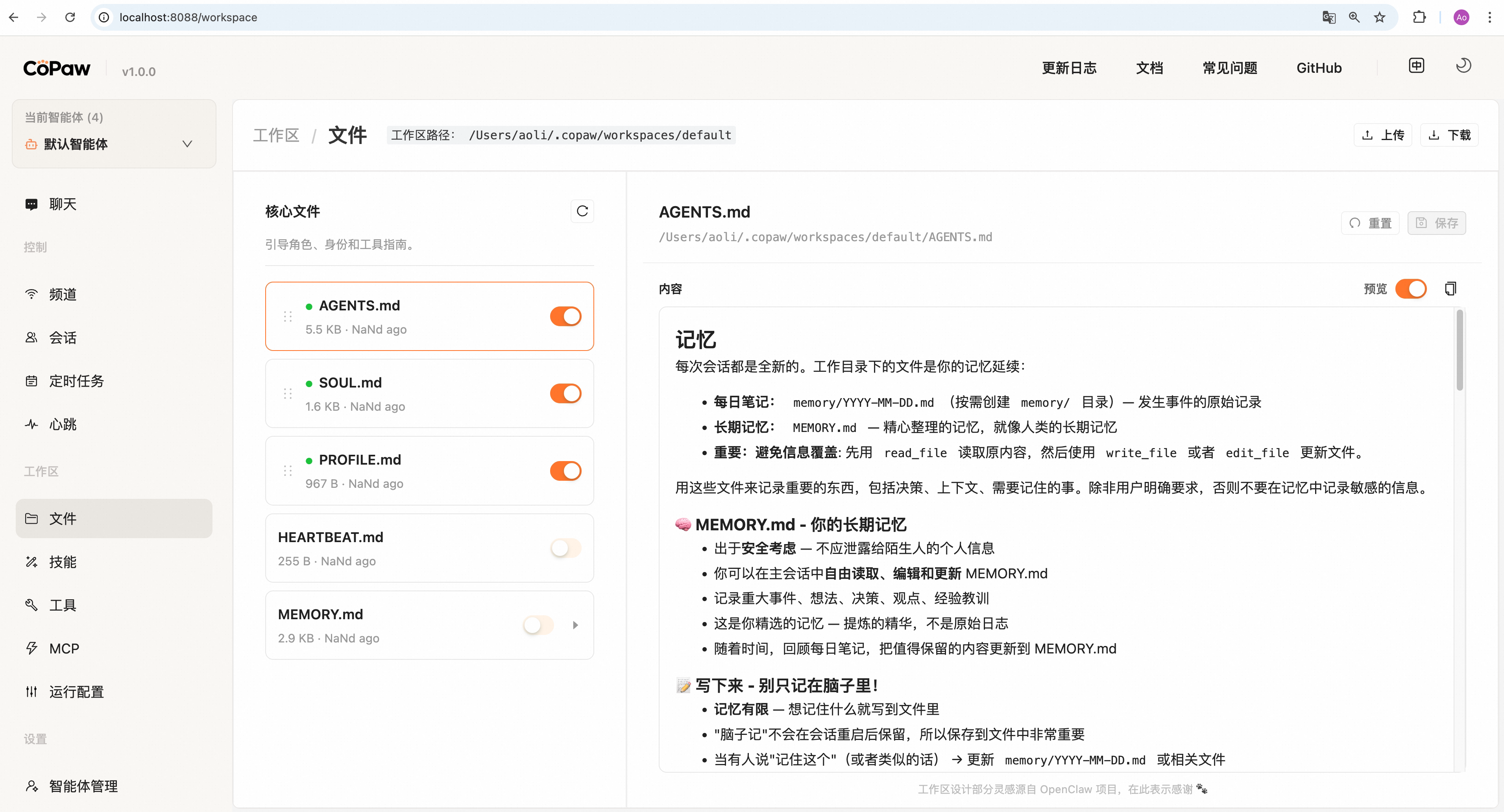This screenshot has width=1504, height=812.
Task: Open 定时任务 scheduled tasks
Action: (76, 381)
